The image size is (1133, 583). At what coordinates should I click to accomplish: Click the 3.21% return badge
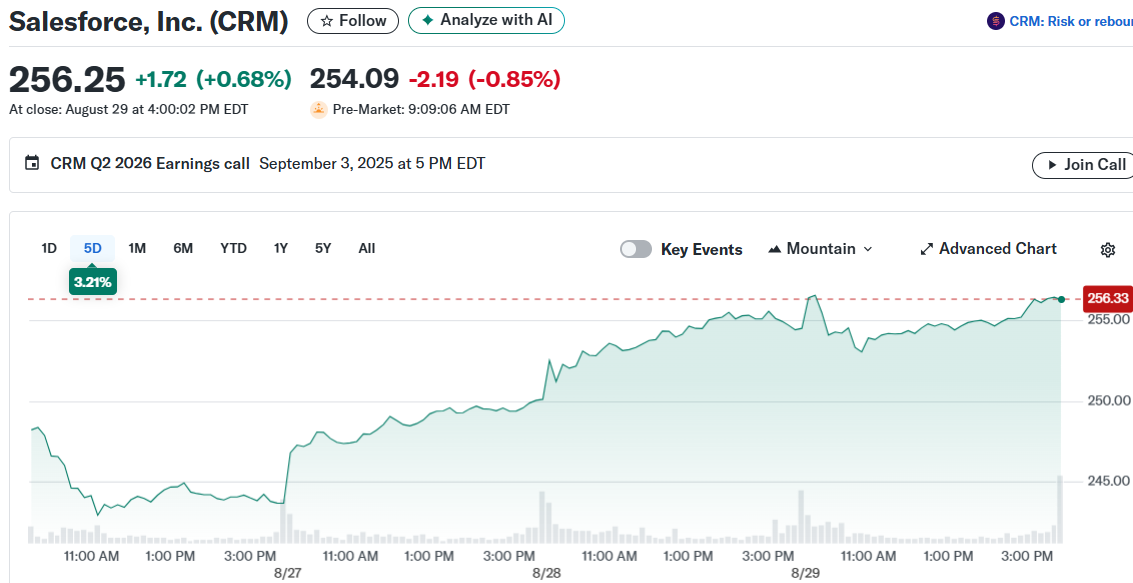click(x=92, y=282)
